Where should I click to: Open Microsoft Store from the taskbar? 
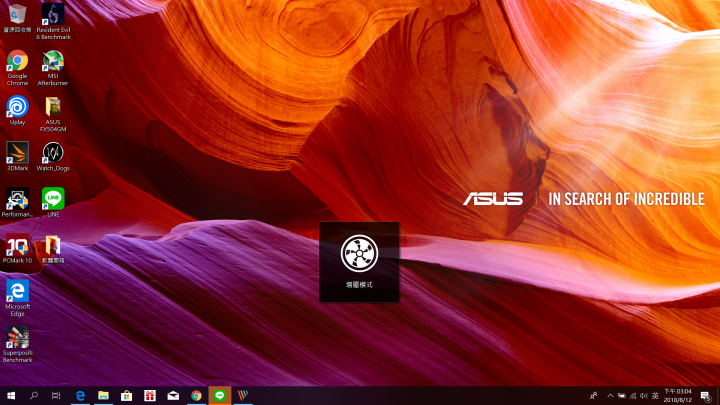click(x=126, y=395)
